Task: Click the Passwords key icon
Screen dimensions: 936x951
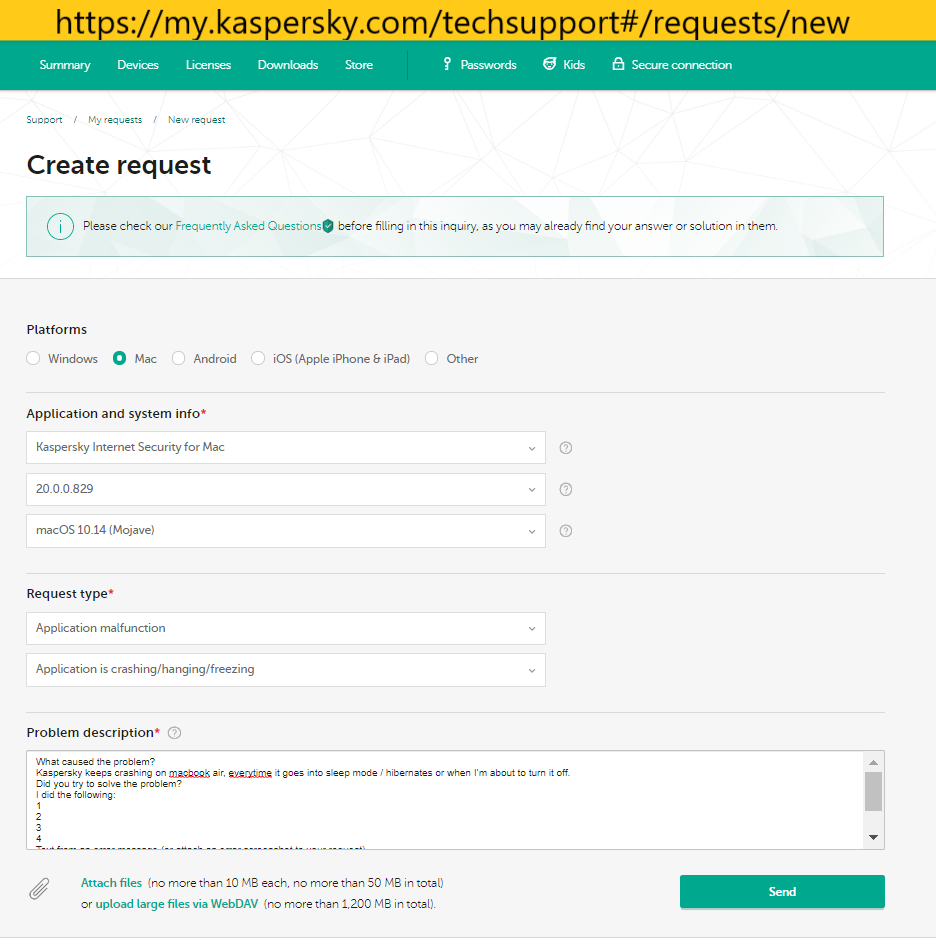Action: click(x=447, y=64)
